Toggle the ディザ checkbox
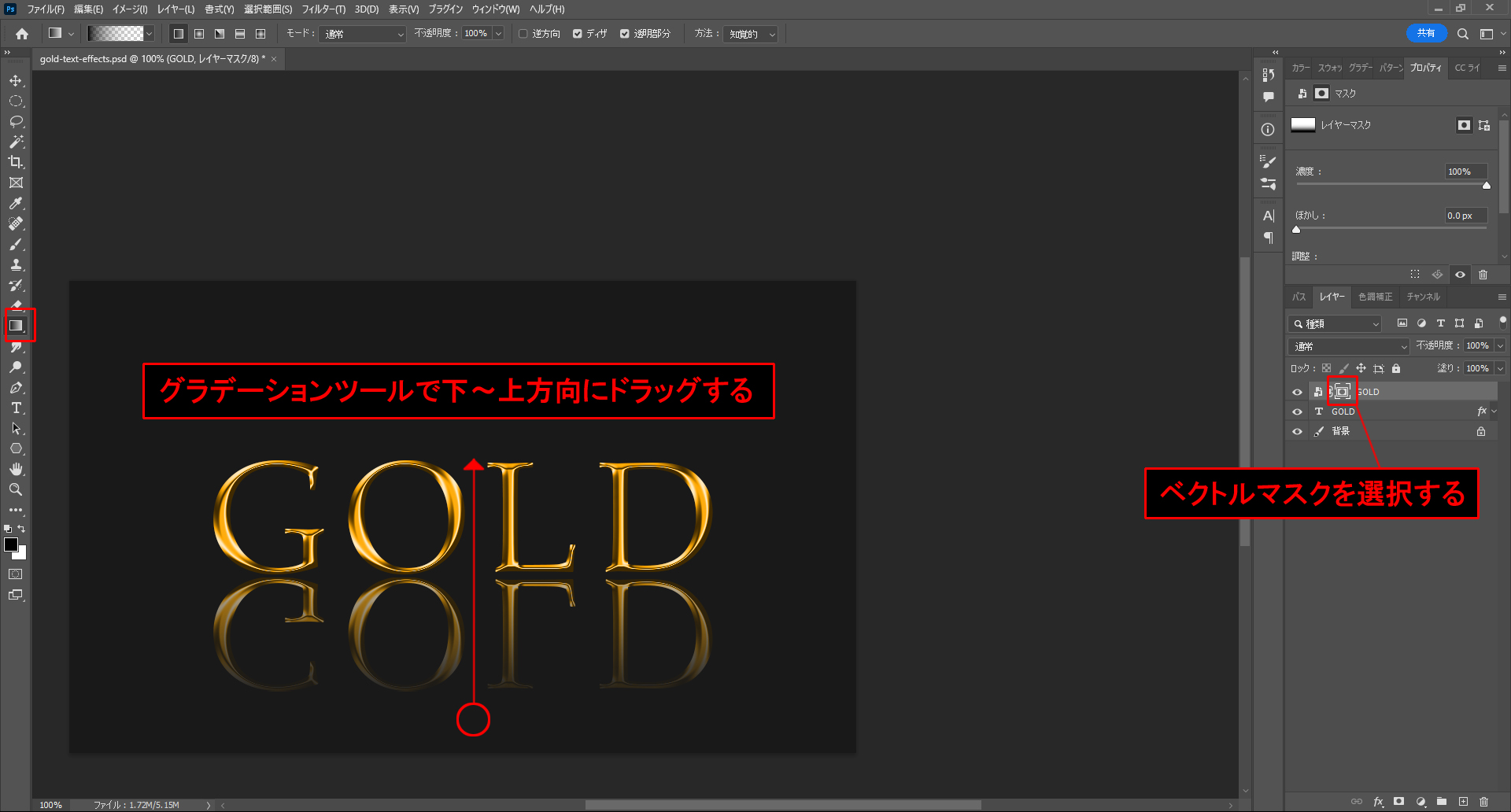Screen dimensions: 1511x812 pyautogui.click(x=578, y=34)
